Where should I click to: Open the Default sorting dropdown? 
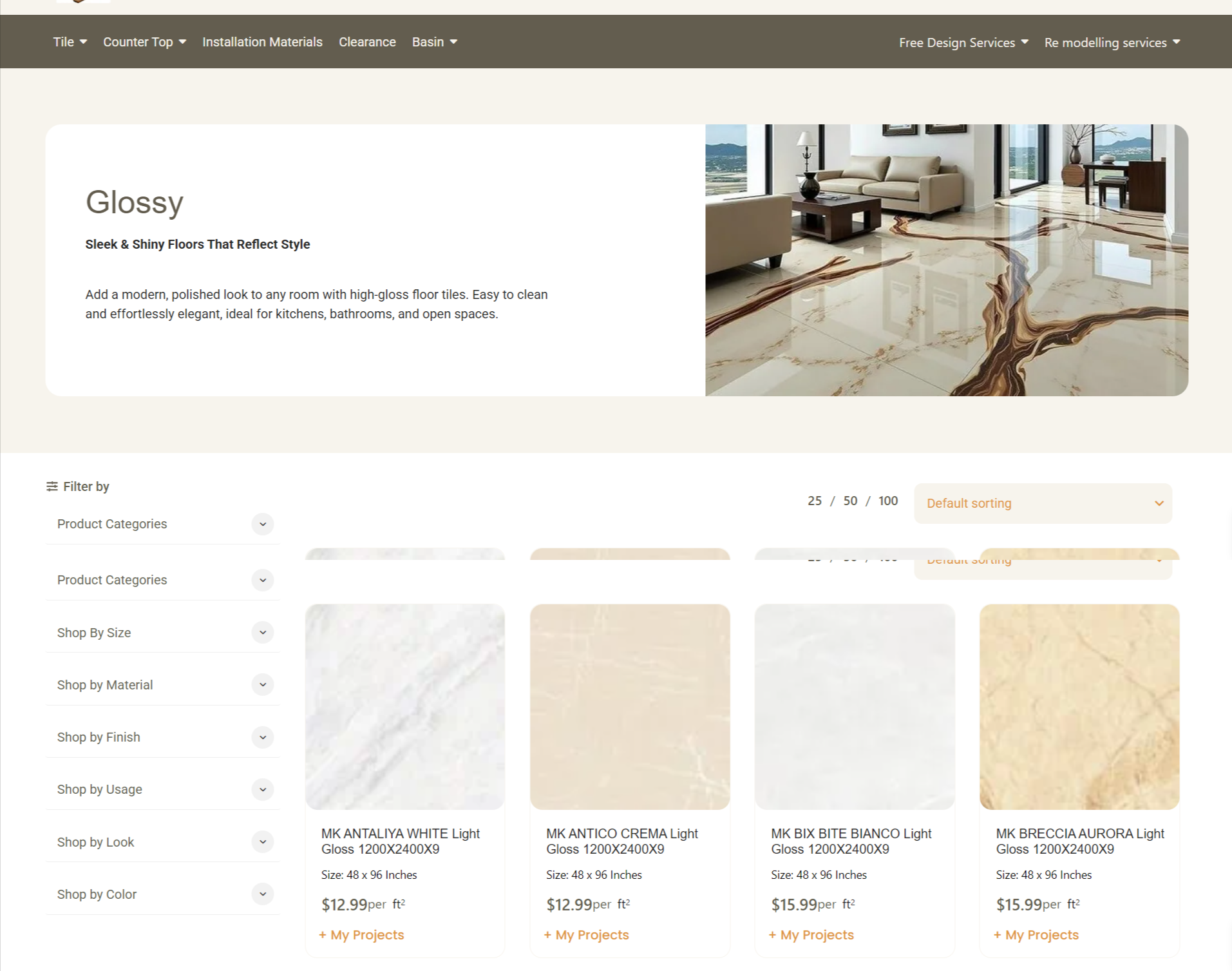tap(1042, 503)
